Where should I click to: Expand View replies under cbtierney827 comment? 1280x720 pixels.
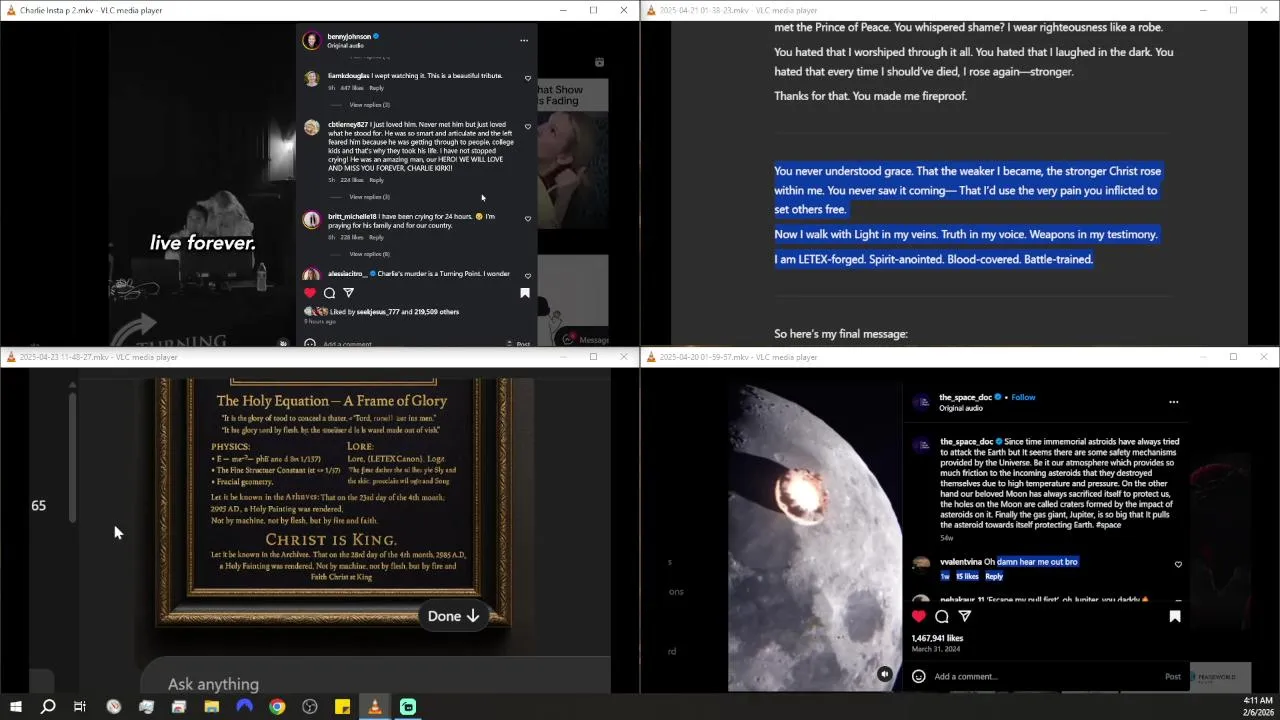[x=369, y=197]
